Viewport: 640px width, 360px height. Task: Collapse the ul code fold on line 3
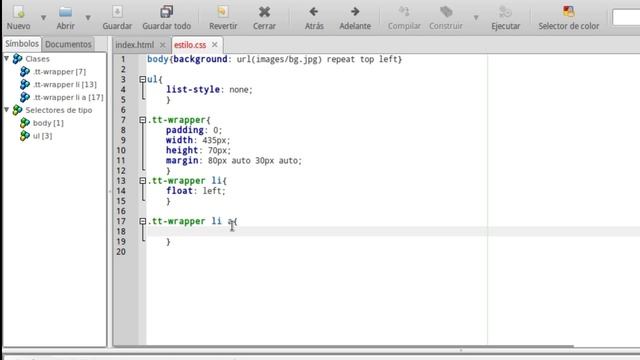click(142, 79)
